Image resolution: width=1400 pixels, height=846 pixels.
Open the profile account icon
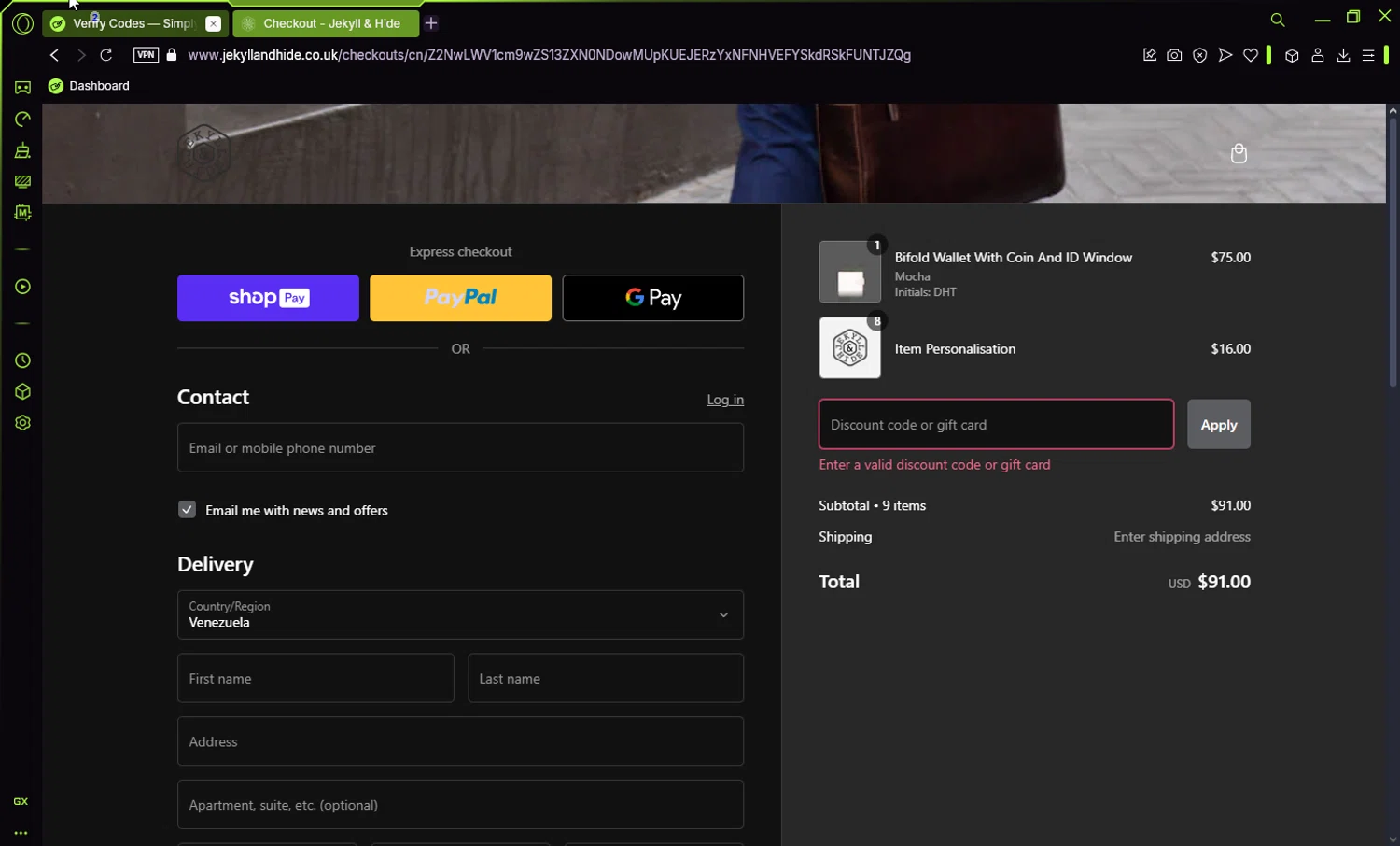1318,55
